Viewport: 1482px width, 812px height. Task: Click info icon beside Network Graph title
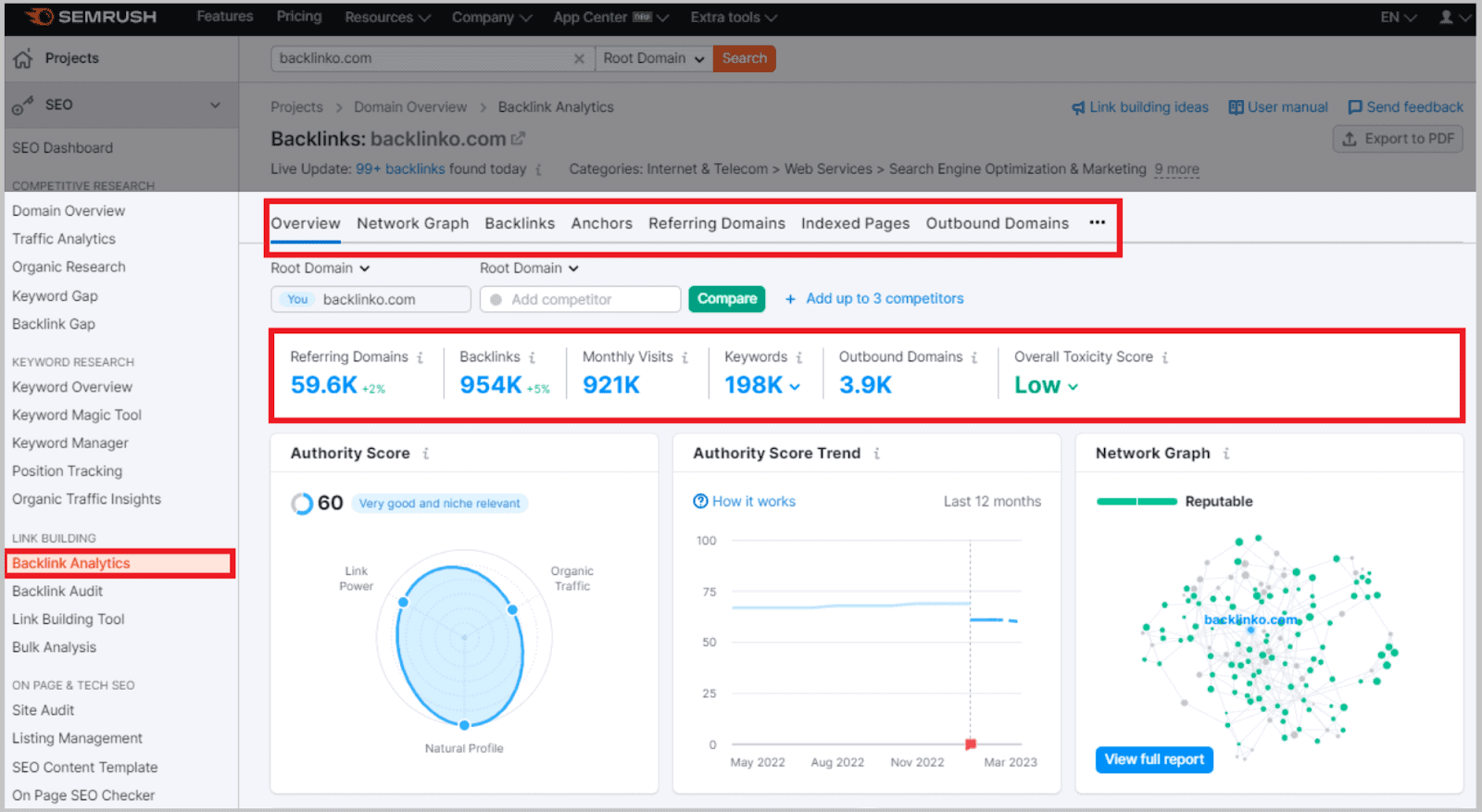point(1225,454)
